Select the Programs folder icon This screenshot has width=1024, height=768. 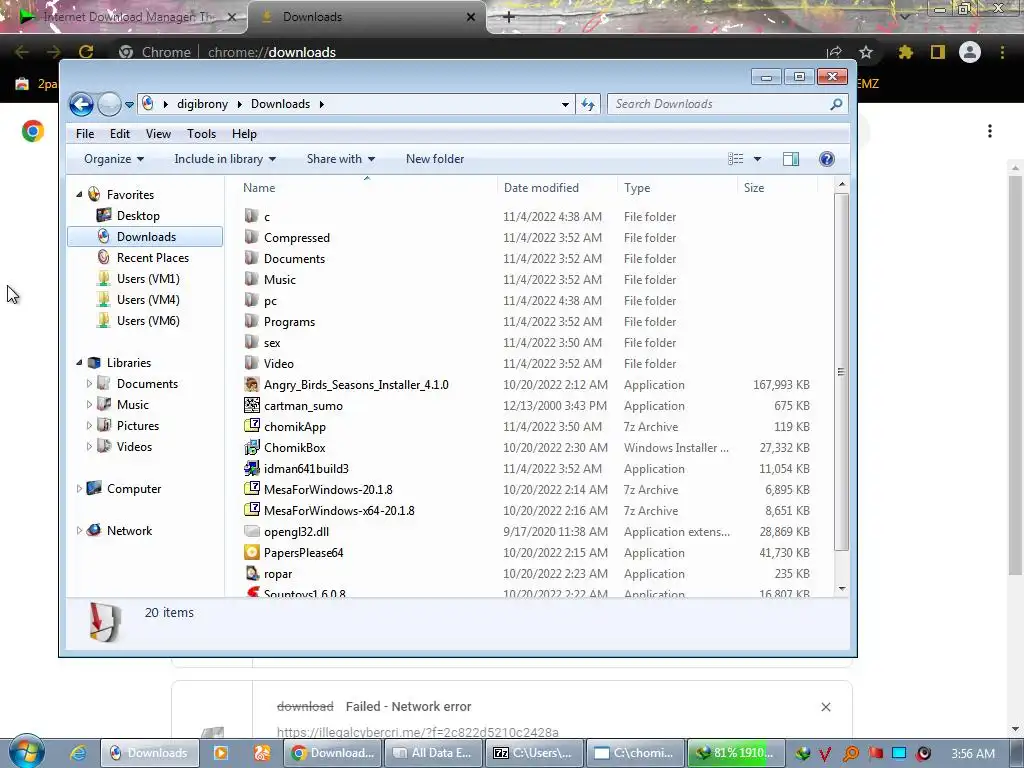[x=251, y=321]
